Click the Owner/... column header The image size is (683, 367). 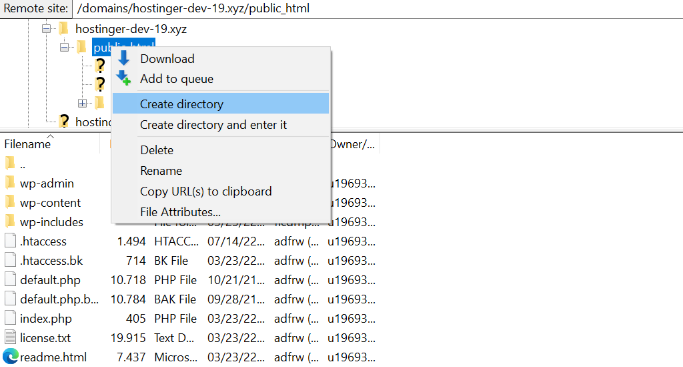tap(354, 144)
